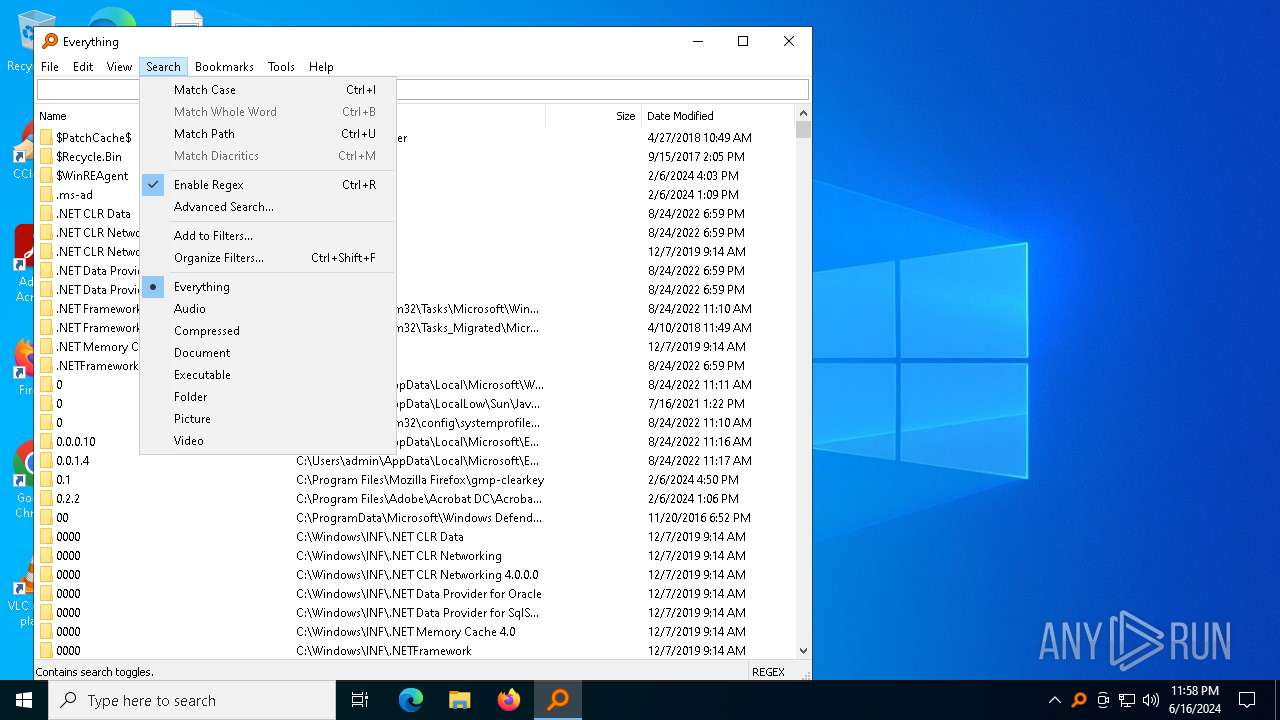The image size is (1280, 720).
Task: Open Task View on the taskbar
Action: (x=360, y=700)
